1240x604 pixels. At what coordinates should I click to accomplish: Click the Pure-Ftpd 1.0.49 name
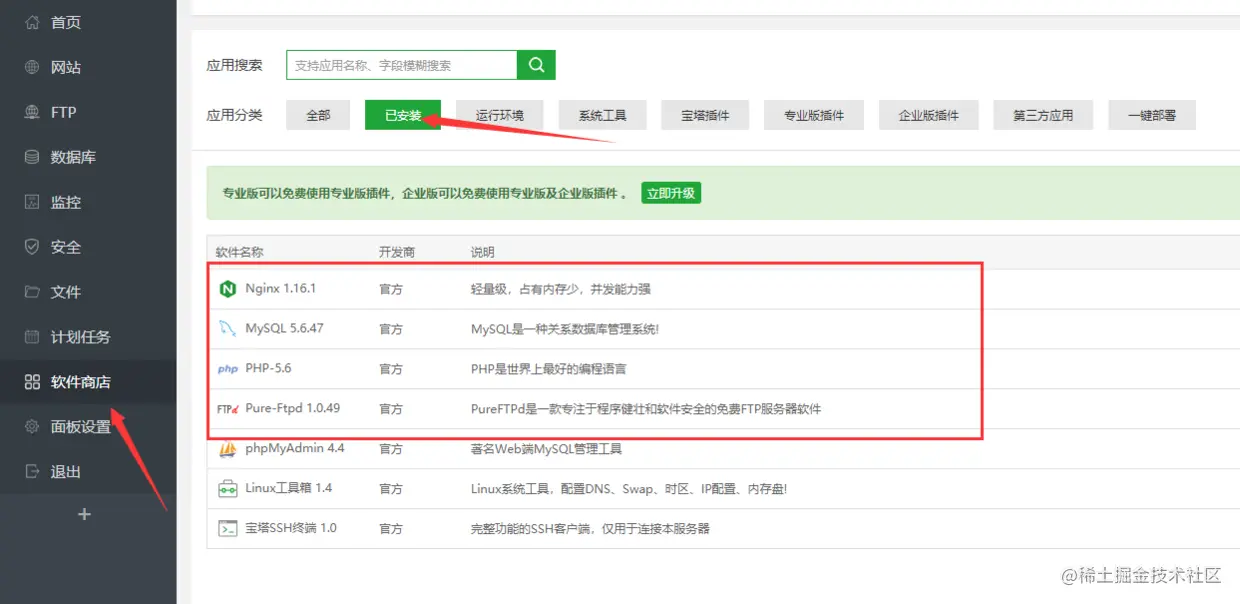pyautogui.click(x=292, y=408)
